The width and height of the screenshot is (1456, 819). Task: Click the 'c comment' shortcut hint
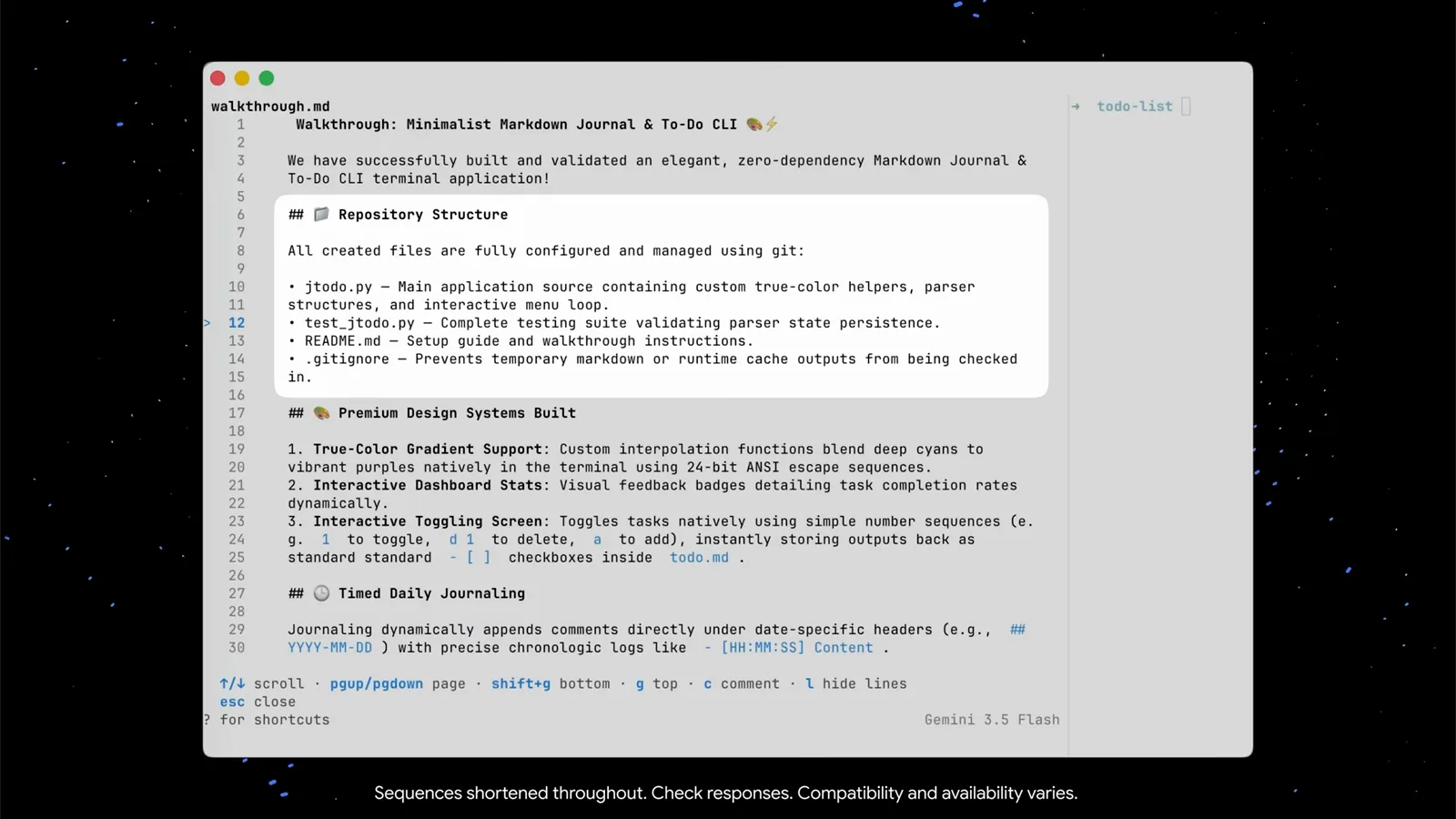pyautogui.click(x=742, y=683)
